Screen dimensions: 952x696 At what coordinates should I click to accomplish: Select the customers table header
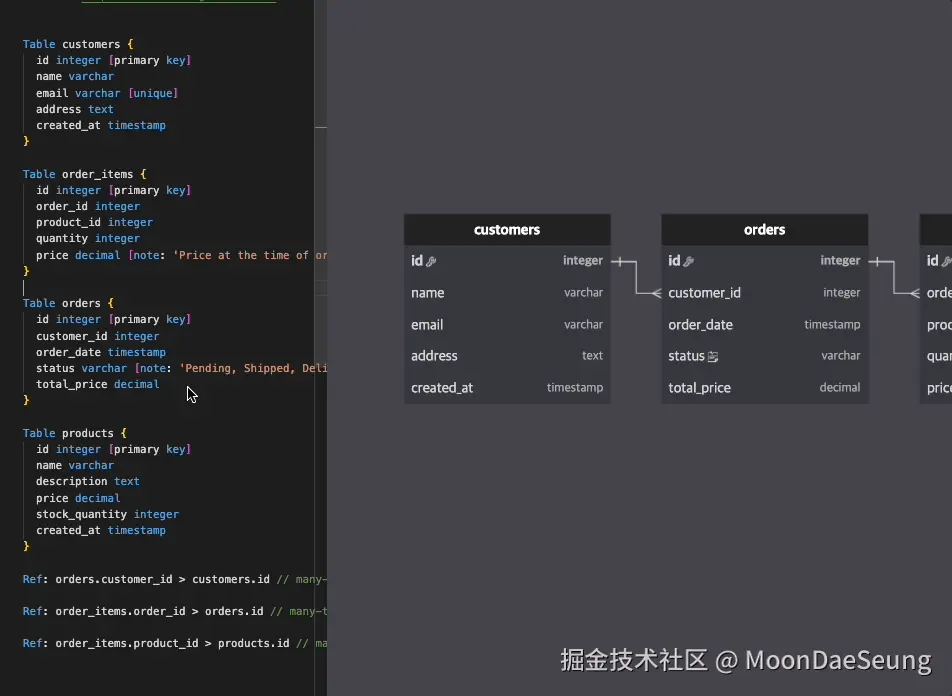tap(507, 230)
